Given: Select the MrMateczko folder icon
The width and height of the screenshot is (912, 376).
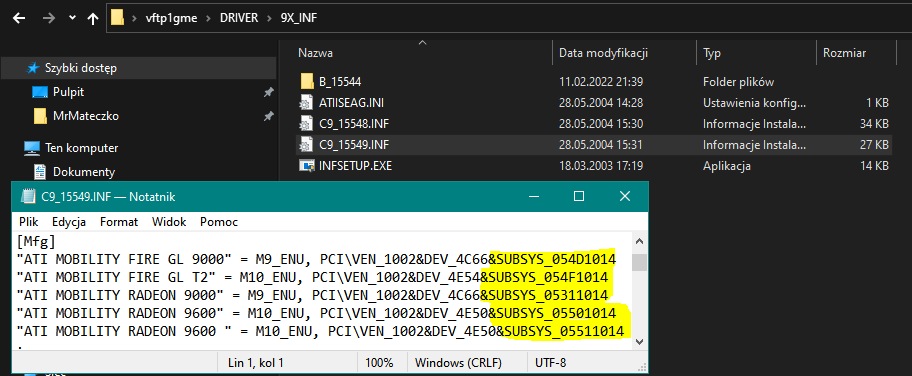Looking at the screenshot, I should tap(40, 116).
